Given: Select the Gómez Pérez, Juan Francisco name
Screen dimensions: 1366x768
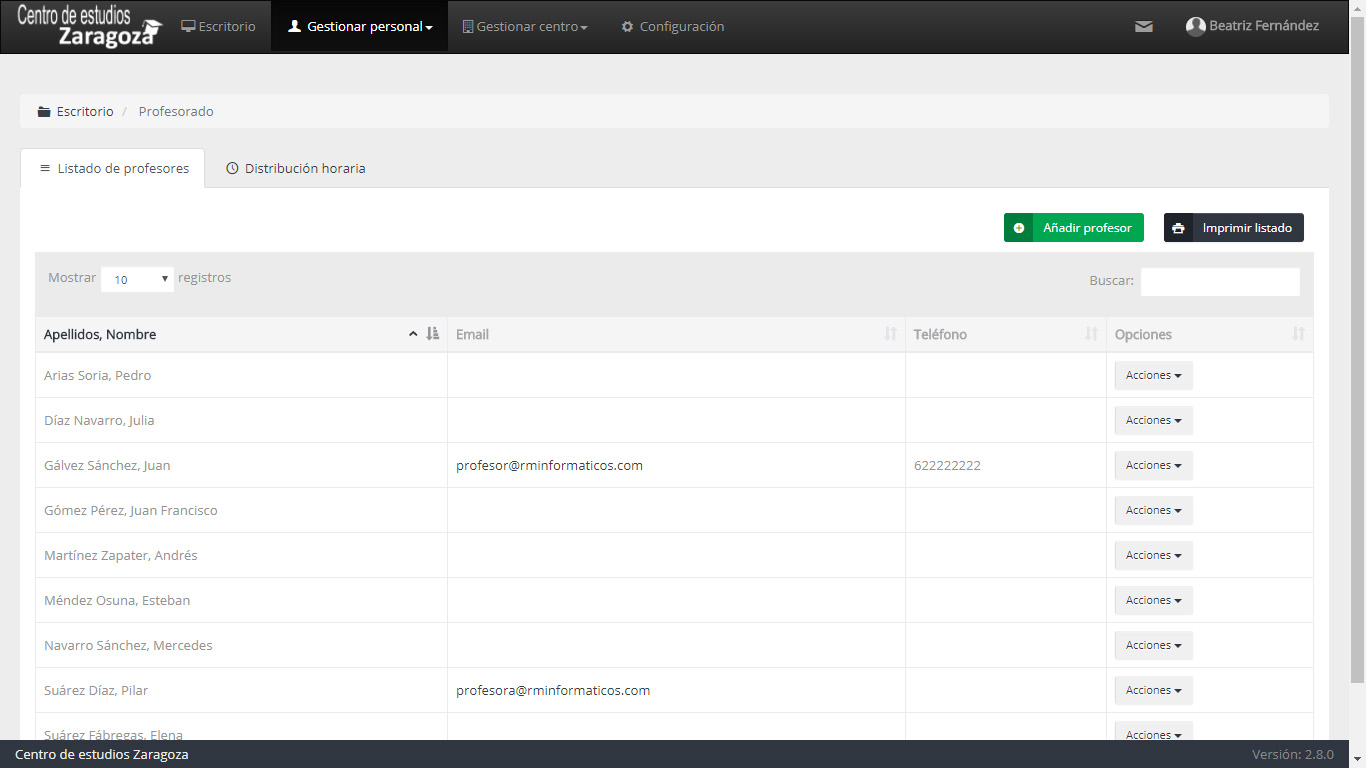Looking at the screenshot, I should click(131, 510).
